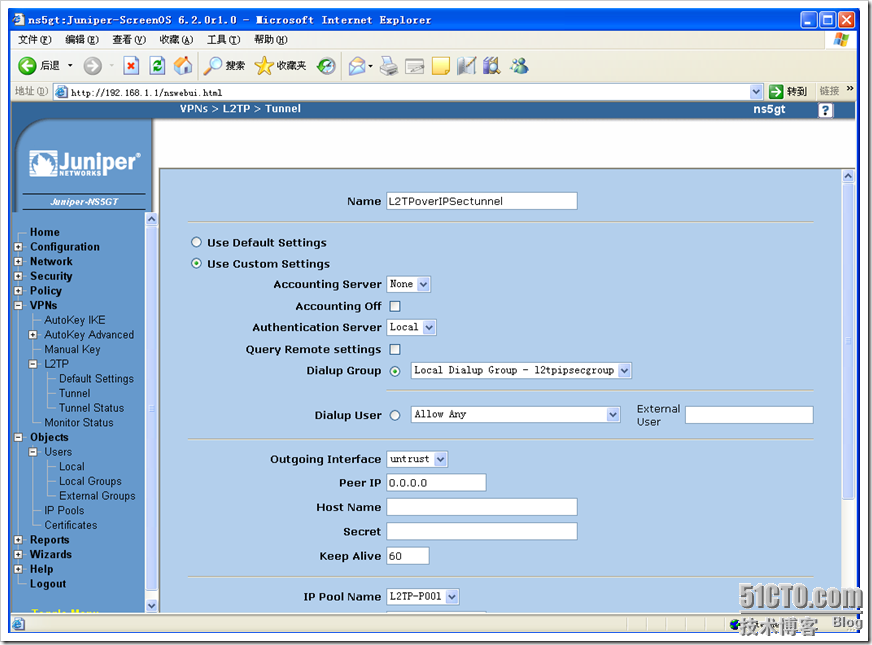Click the Keep Alive input field
Viewport: 872px width, 645px height.
click(x=408, y=556)
